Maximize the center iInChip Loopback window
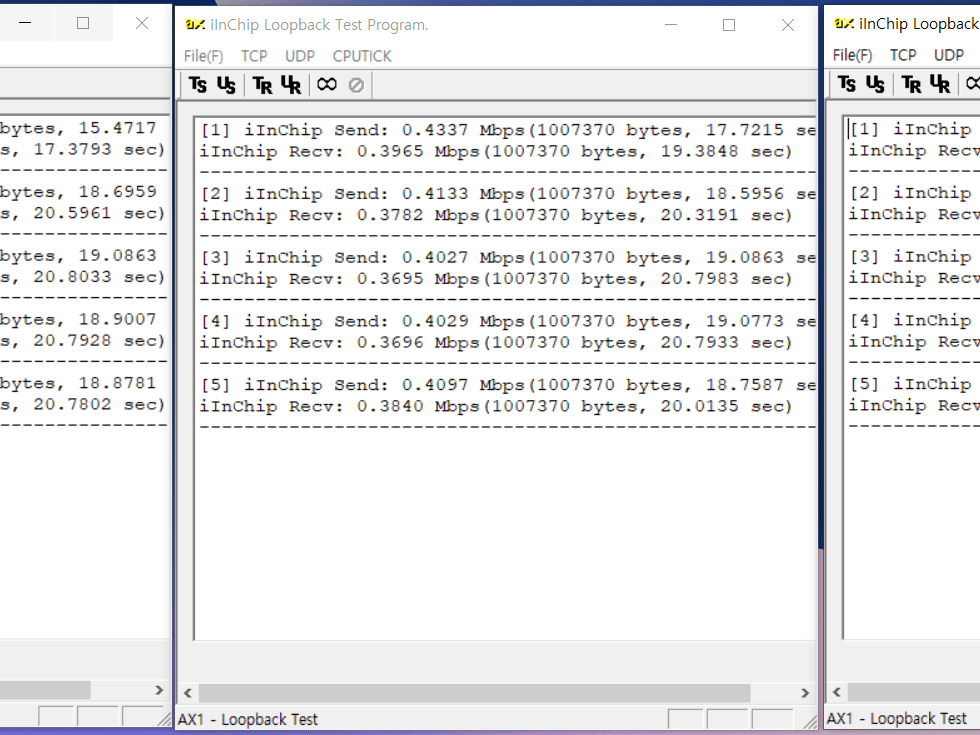Image resolution: width=980 pixels, height=735 pixels. 729,25
